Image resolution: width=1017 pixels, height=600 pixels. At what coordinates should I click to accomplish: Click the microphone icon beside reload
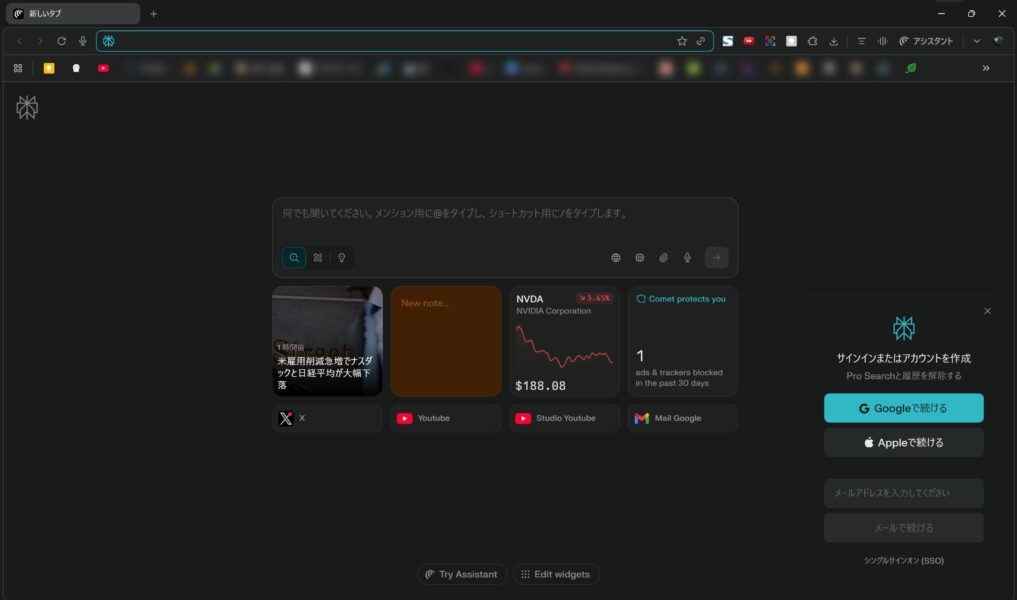83,41
